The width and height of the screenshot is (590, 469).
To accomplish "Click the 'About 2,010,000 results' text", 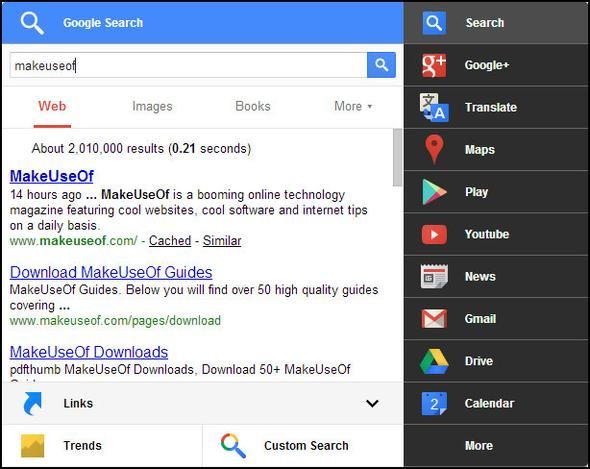I will [141, 148].
